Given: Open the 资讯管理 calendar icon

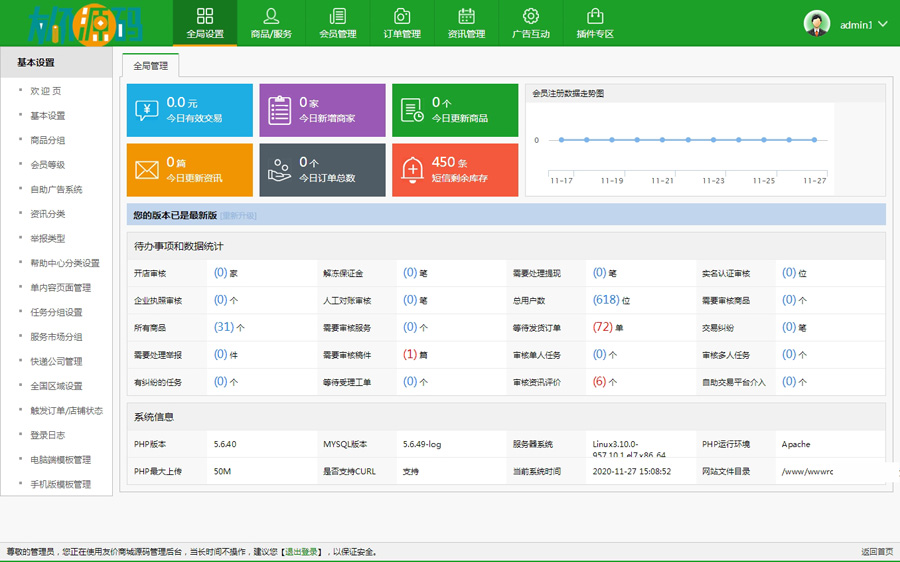Looking at the screenshot, I should (466, 16).
